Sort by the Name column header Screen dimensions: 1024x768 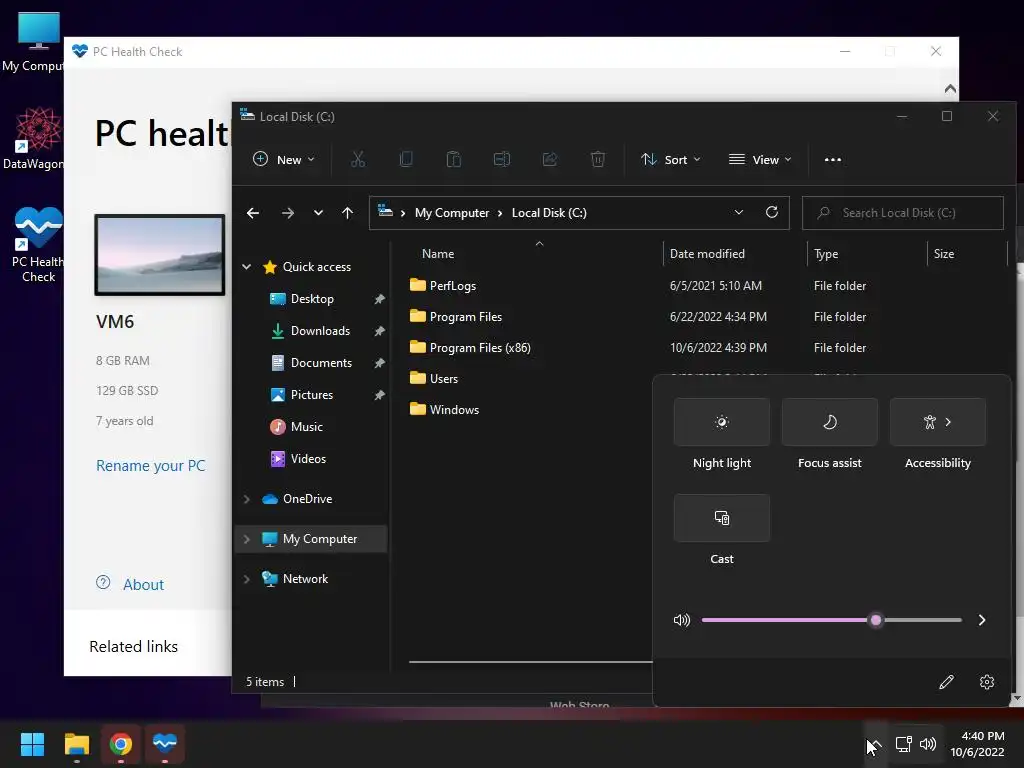coord(438,253)
